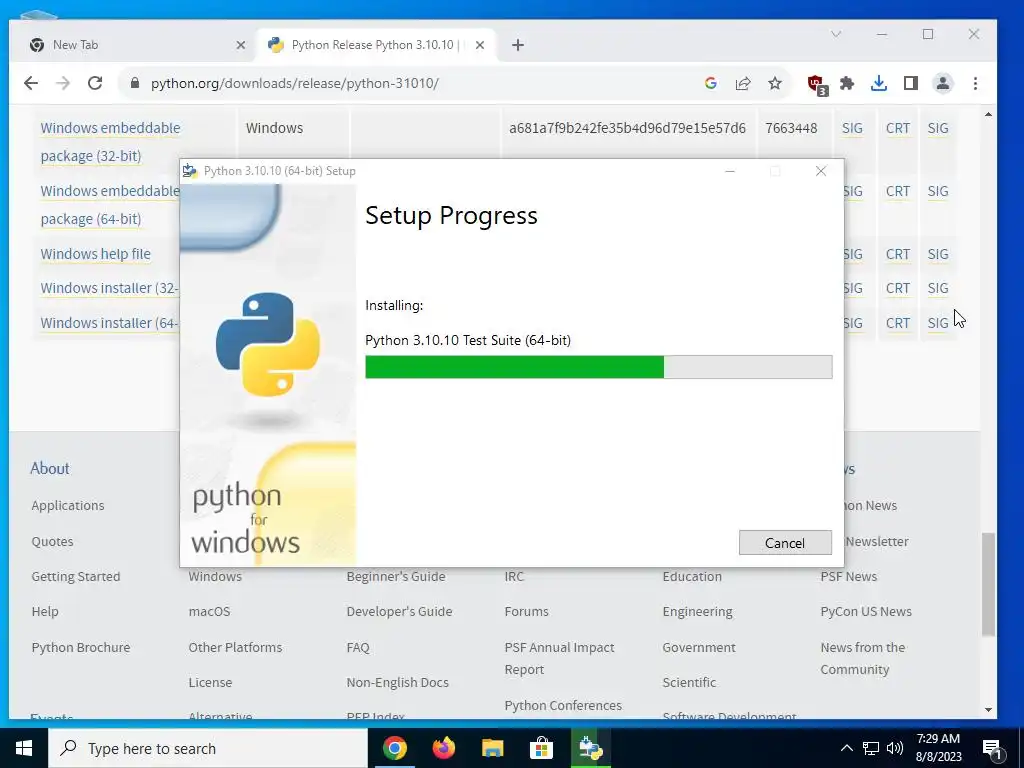
Task: Open the Python Brochure footer link
Action: (81, 647)
